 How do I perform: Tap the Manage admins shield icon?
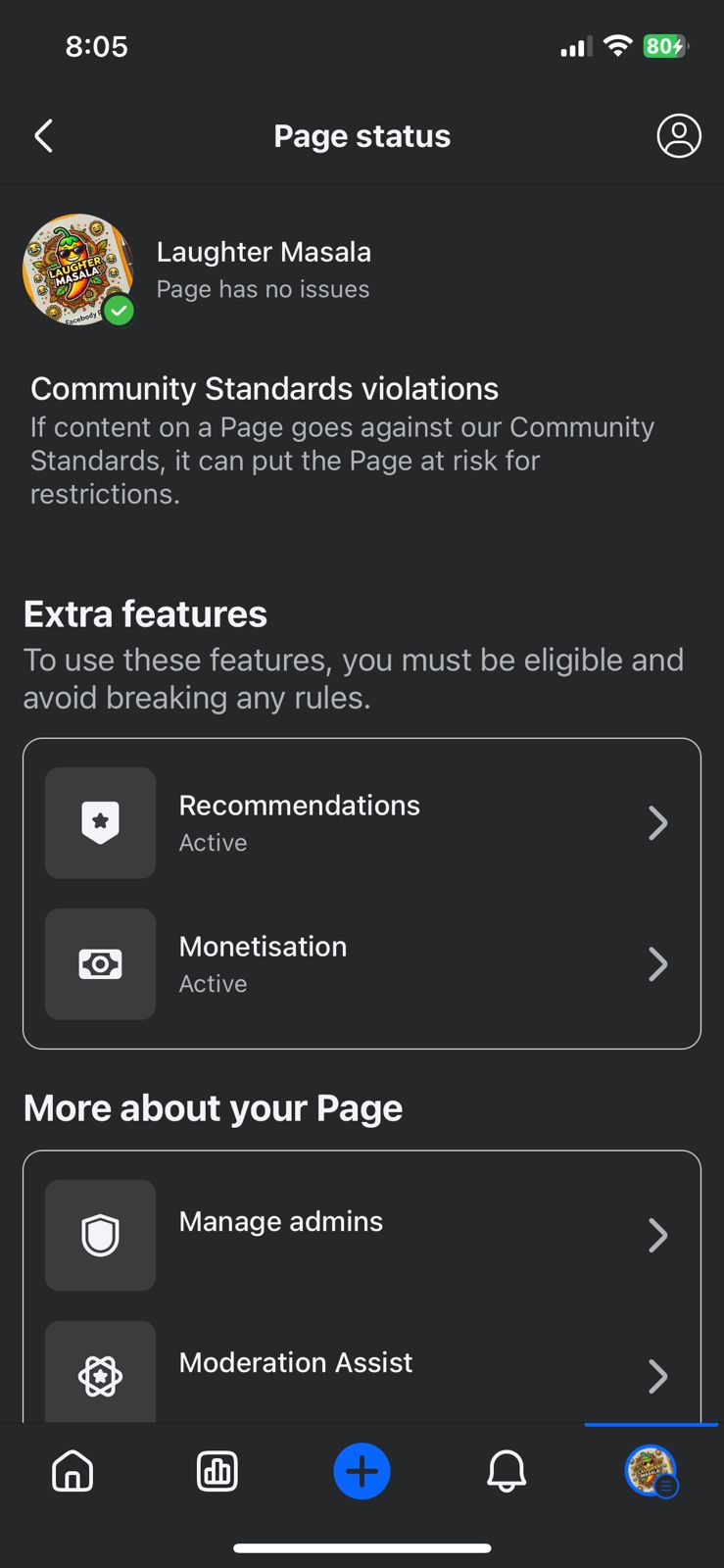(x=100, y=1235)
